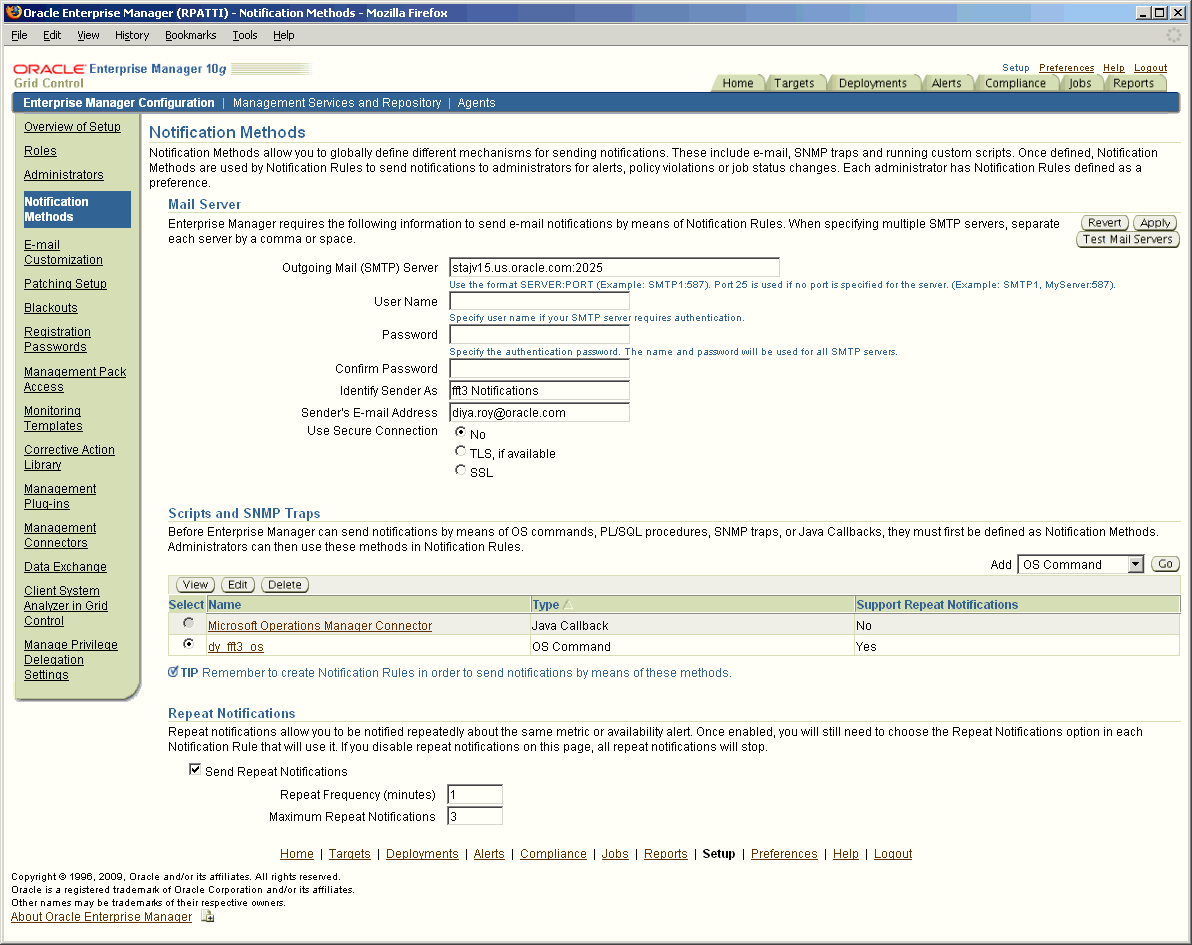The image size is (1192, 945).
Task: Switch to the Jobs tab
Action: click(x=1080, y=83)
